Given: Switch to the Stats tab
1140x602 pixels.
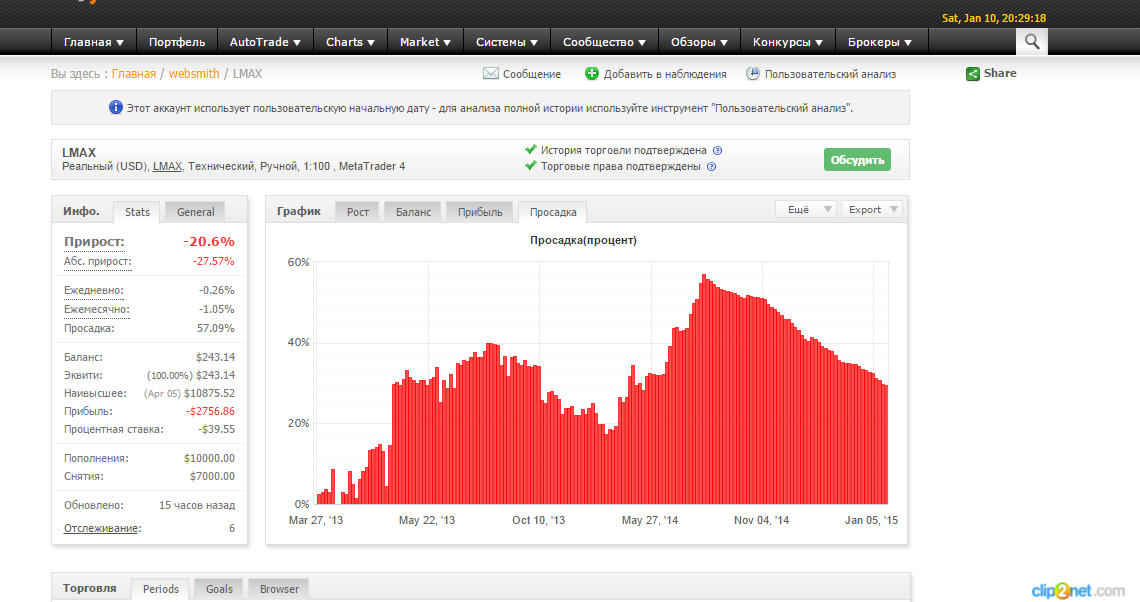Looking at the screenshot, I should pos(137,212).
